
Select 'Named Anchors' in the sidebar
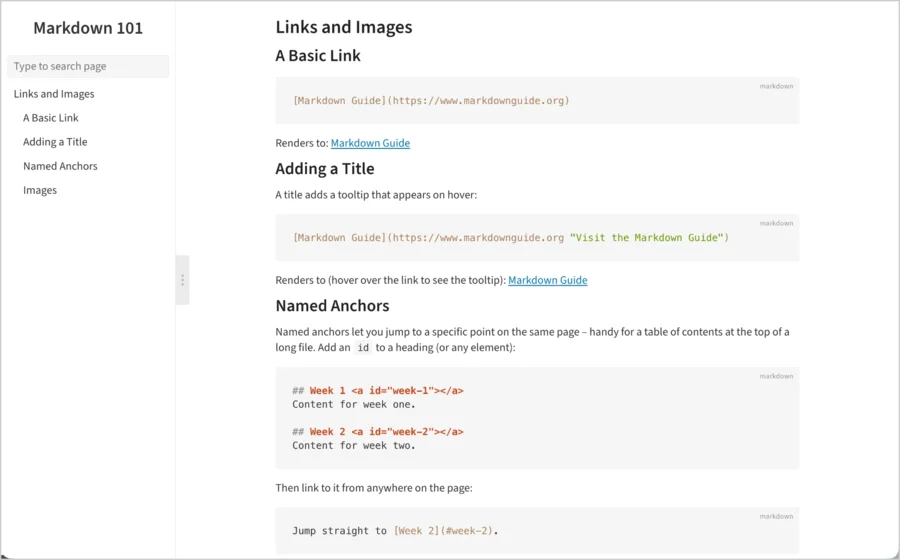click(60, 166)
